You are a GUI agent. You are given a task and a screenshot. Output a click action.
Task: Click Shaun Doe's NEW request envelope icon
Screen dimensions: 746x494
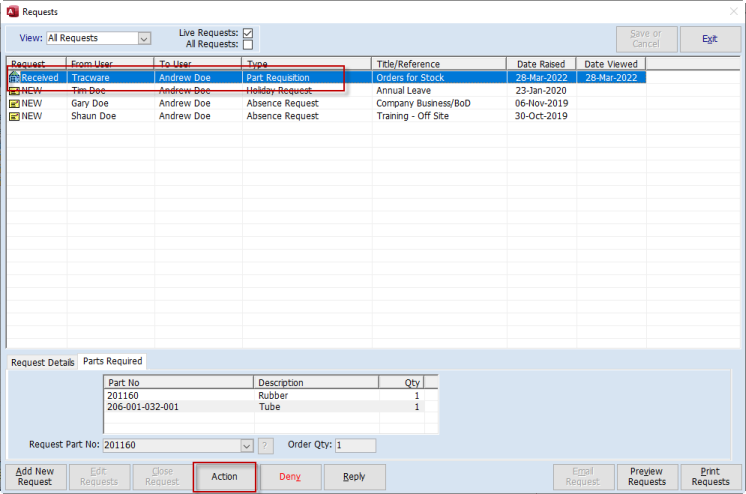14,116
